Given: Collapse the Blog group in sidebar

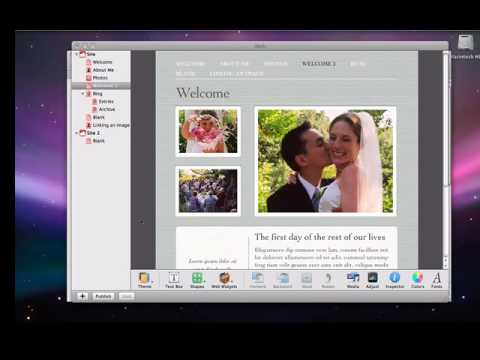Looking at the screenshot, I should [83, 94].
